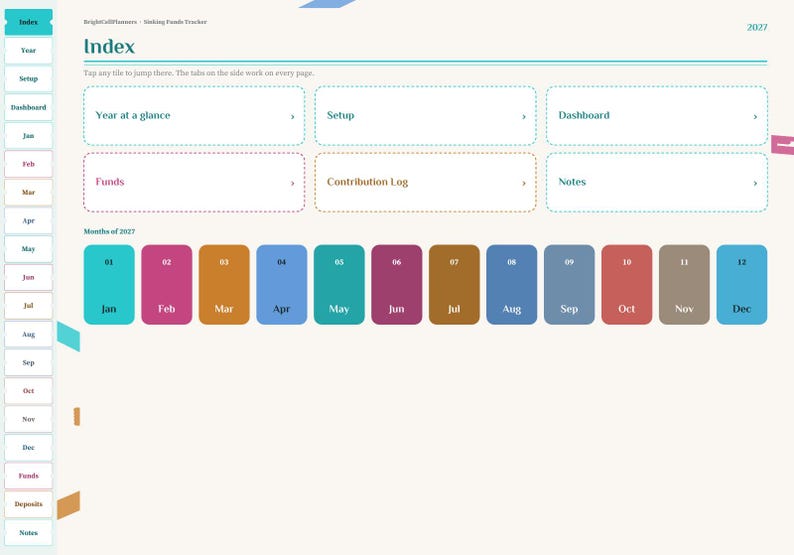Open the Notes side tab

pos(28,533)
